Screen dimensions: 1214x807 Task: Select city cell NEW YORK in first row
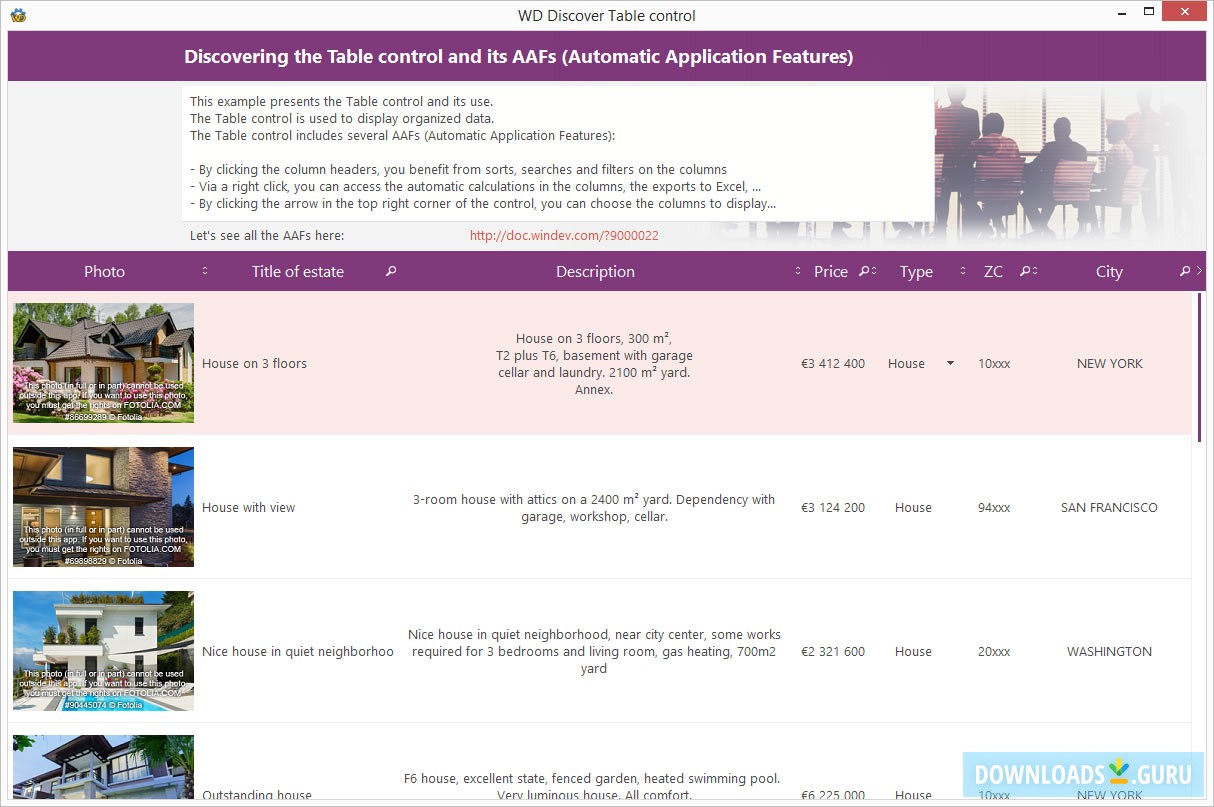click(1109, 363)
